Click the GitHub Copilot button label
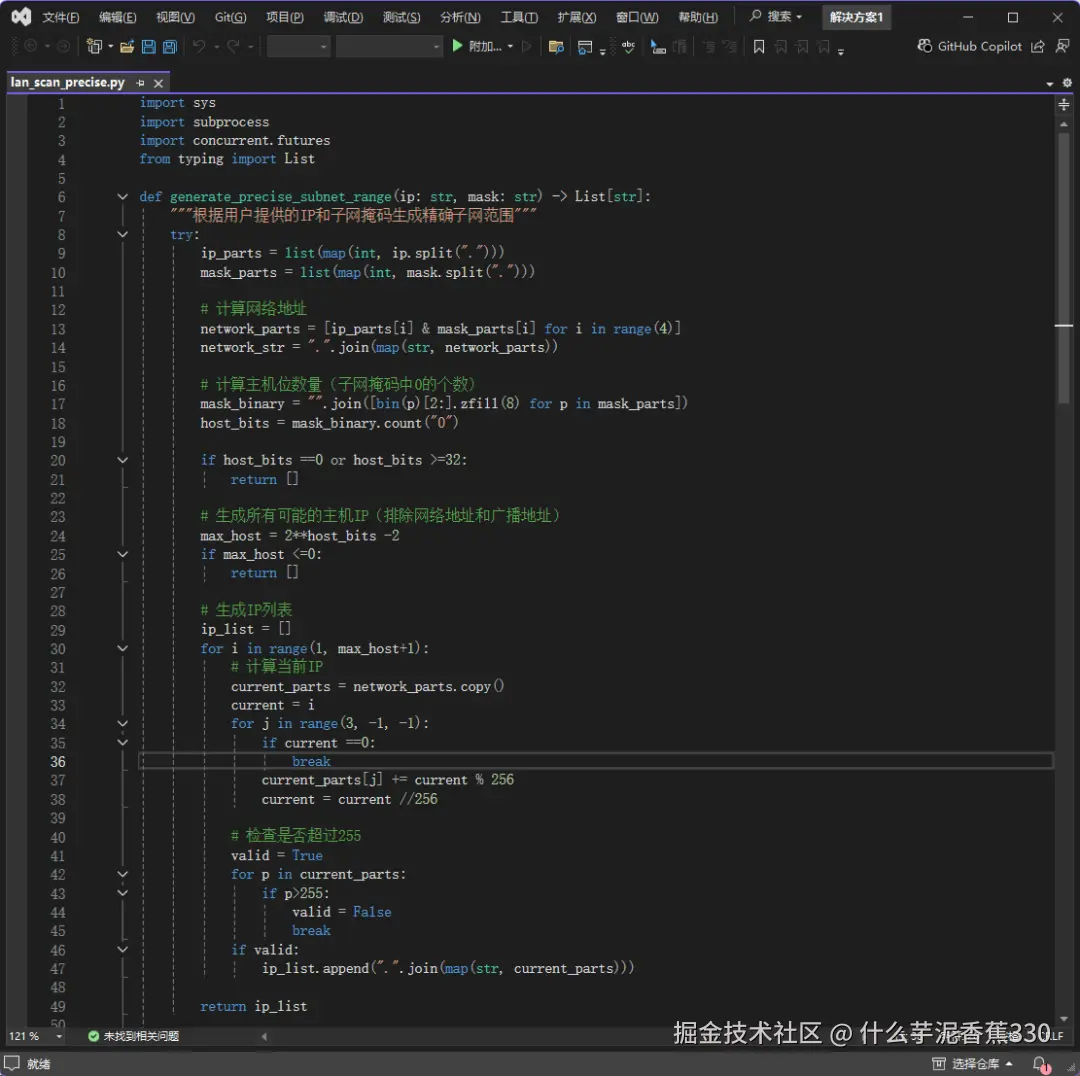Viewport: 1080px width, 1076px height. [979, 46]
